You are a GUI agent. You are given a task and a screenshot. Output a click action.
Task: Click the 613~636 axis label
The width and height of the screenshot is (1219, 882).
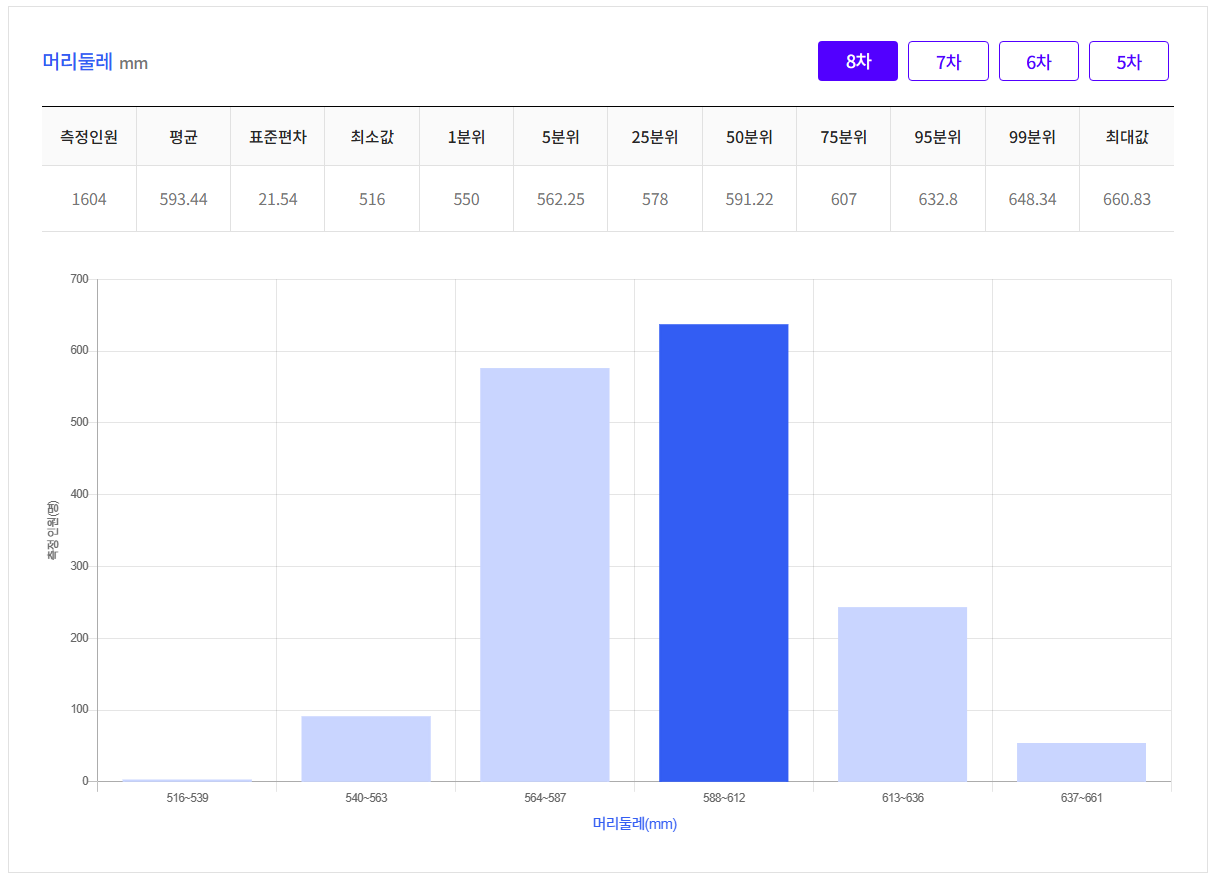coord(903,798)
